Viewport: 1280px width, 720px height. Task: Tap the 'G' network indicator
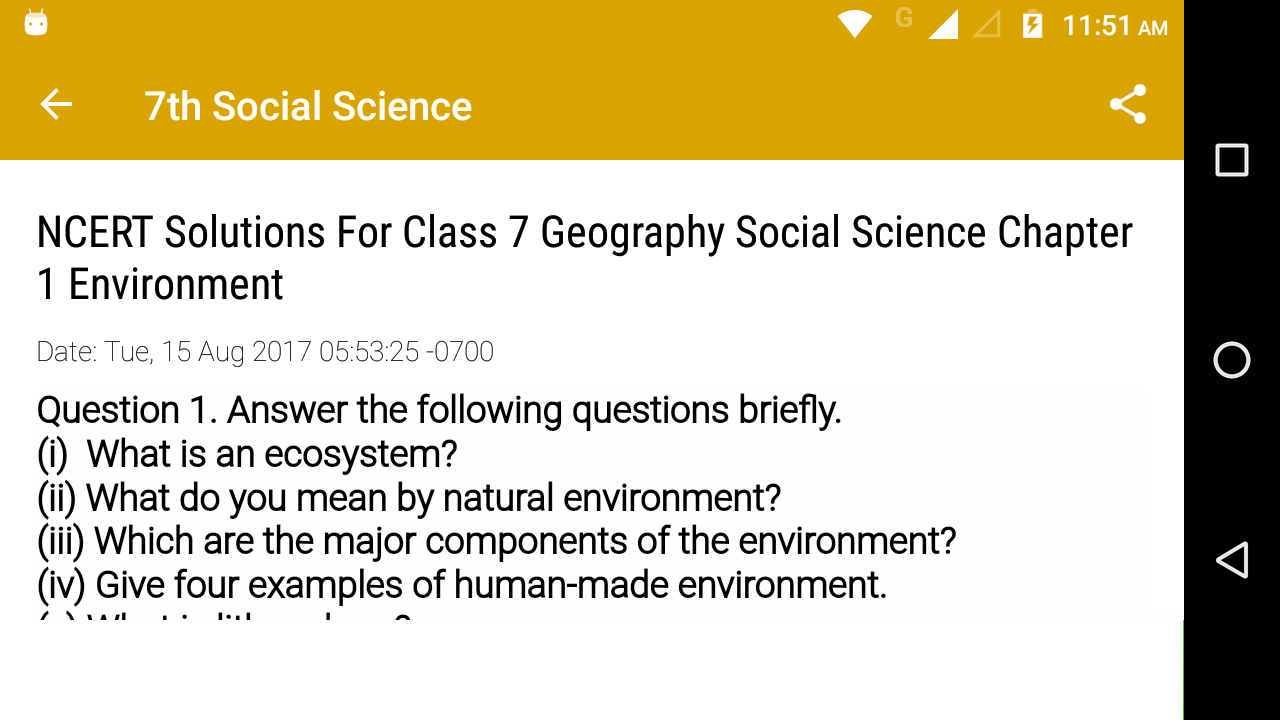(904, 18)
